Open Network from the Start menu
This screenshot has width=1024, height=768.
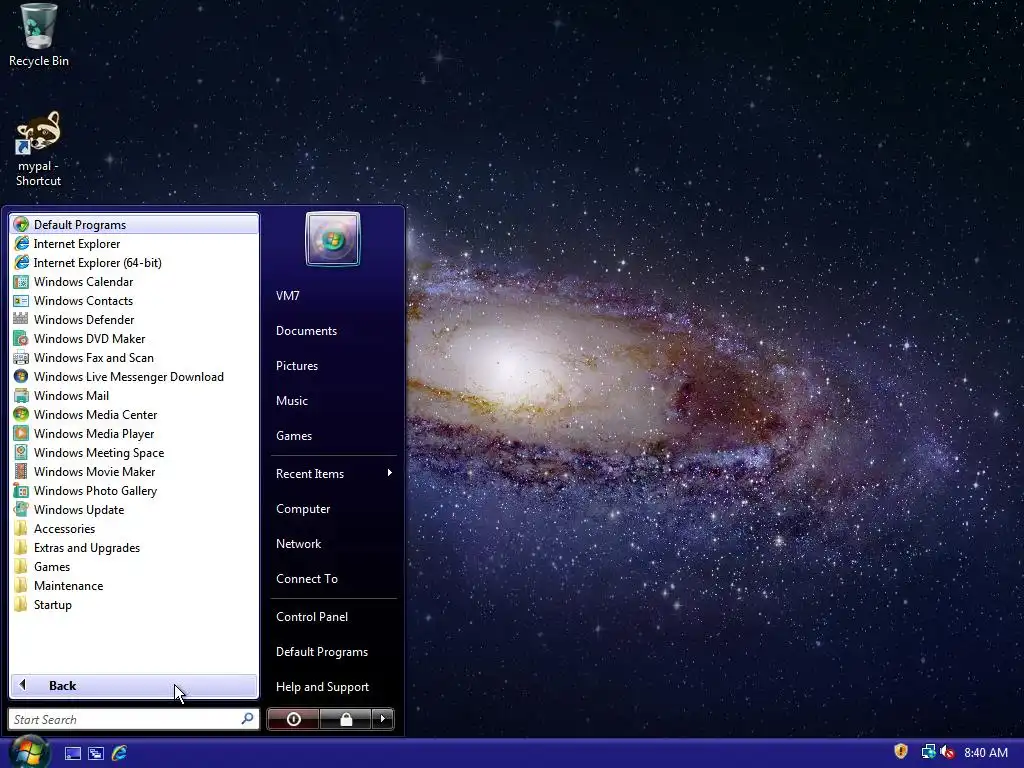point(333,543)
